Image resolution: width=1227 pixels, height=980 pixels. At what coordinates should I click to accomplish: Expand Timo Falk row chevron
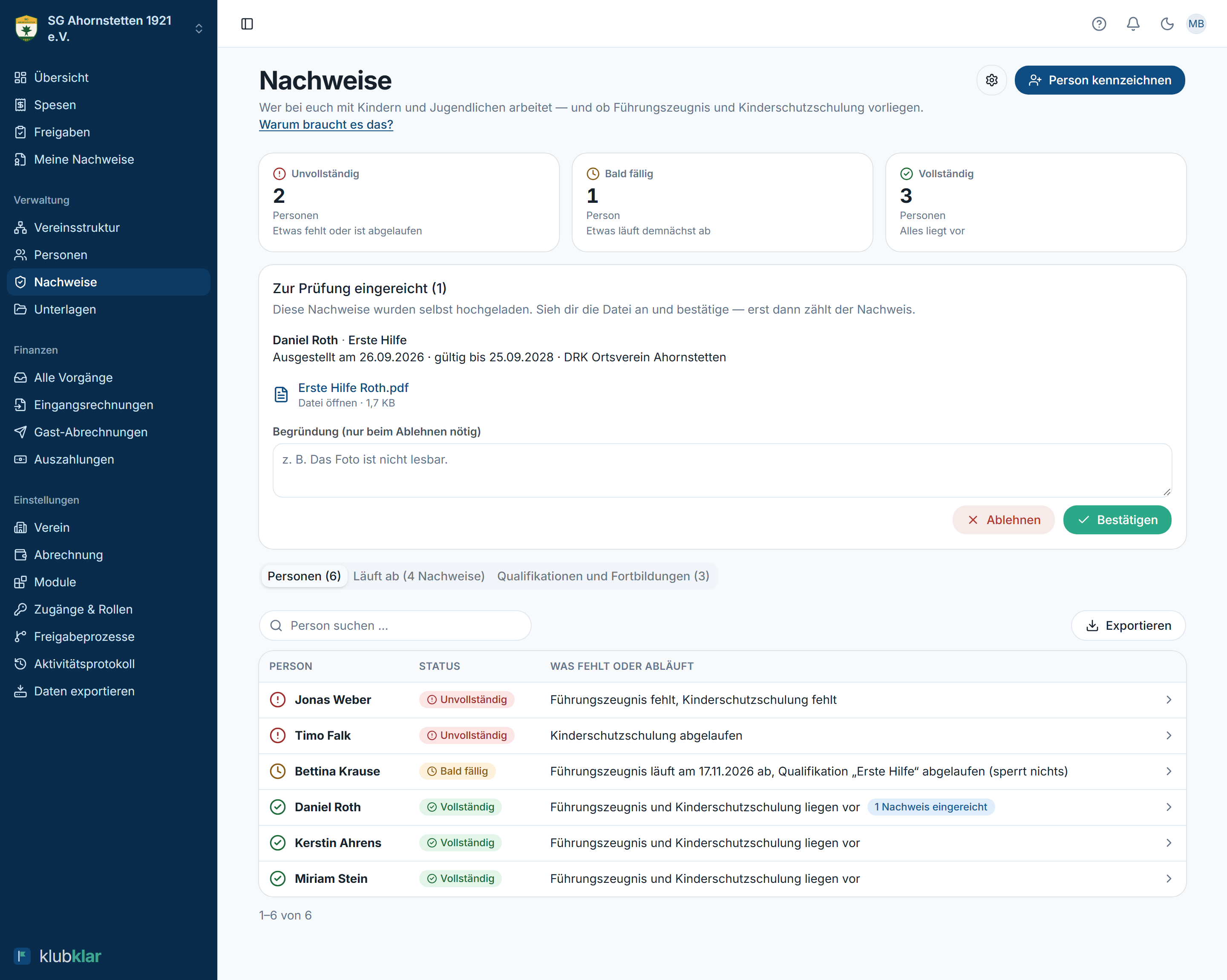(1168, 736)
